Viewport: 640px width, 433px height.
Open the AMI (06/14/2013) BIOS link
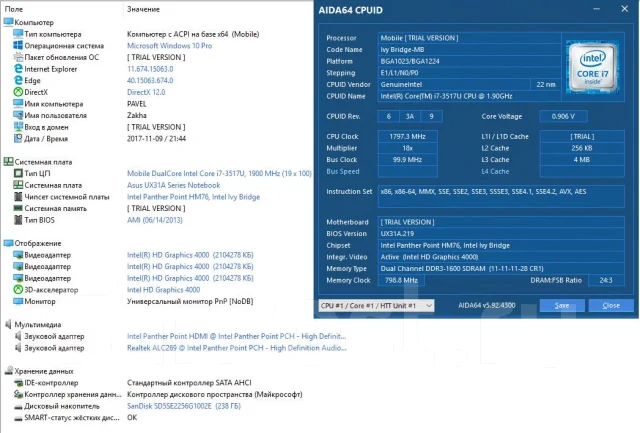[x=155, y=220]
